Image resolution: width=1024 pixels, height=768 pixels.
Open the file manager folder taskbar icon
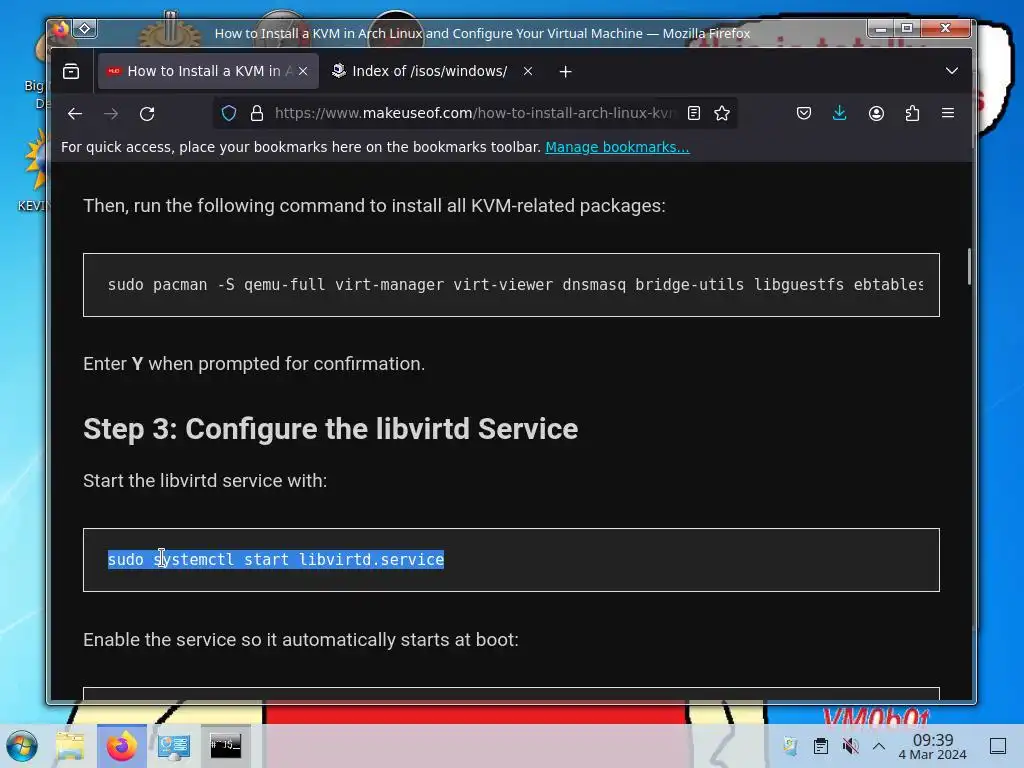[x=70, y=746]
